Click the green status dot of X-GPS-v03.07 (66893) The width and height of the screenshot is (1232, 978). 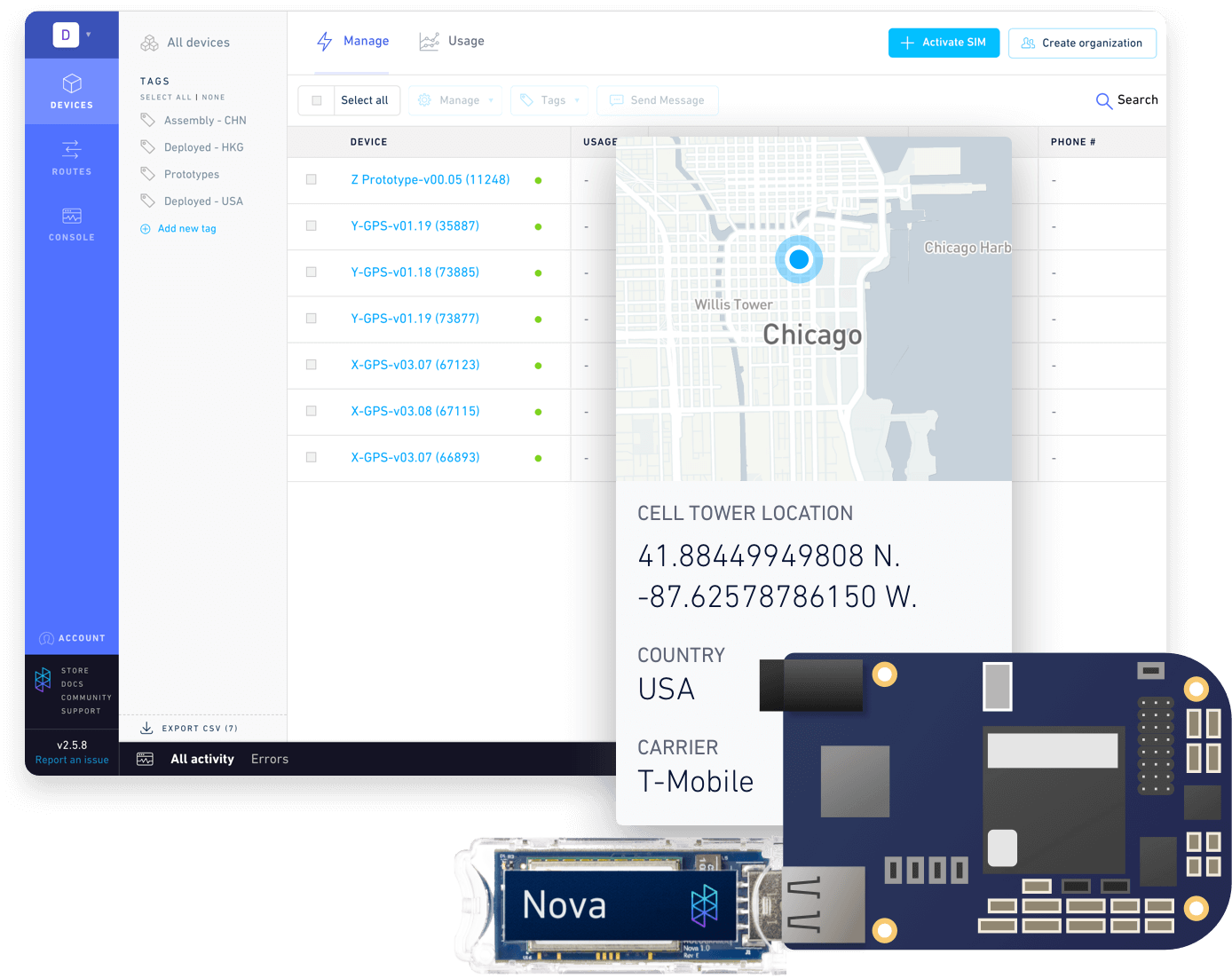(x=538, y=458)
